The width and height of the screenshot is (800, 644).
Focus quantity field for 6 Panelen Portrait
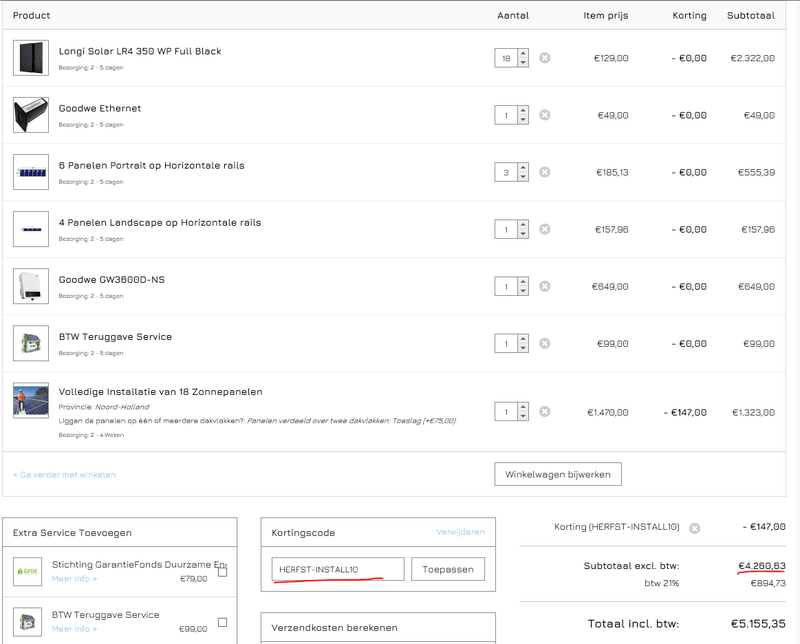tap(506, 172)
